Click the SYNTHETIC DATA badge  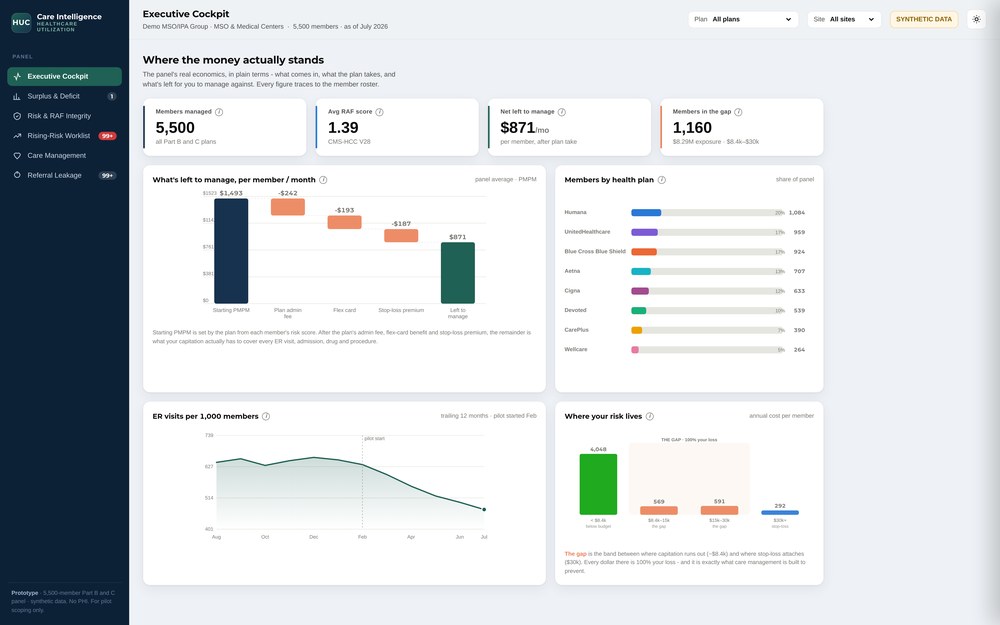pyautogui.click(x=923, y=19)
